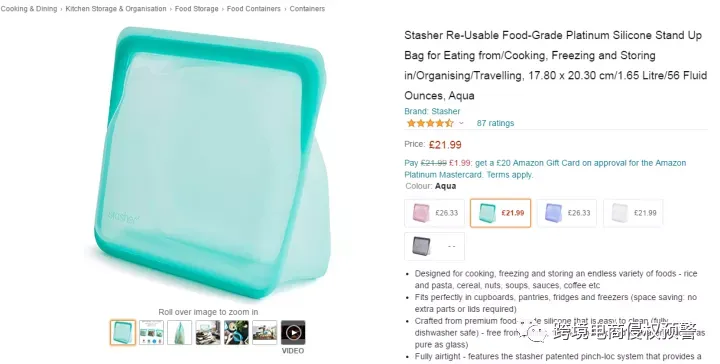Choose the clear colour swatch £21.99
The image size is (720, 364).
[633, 213]
